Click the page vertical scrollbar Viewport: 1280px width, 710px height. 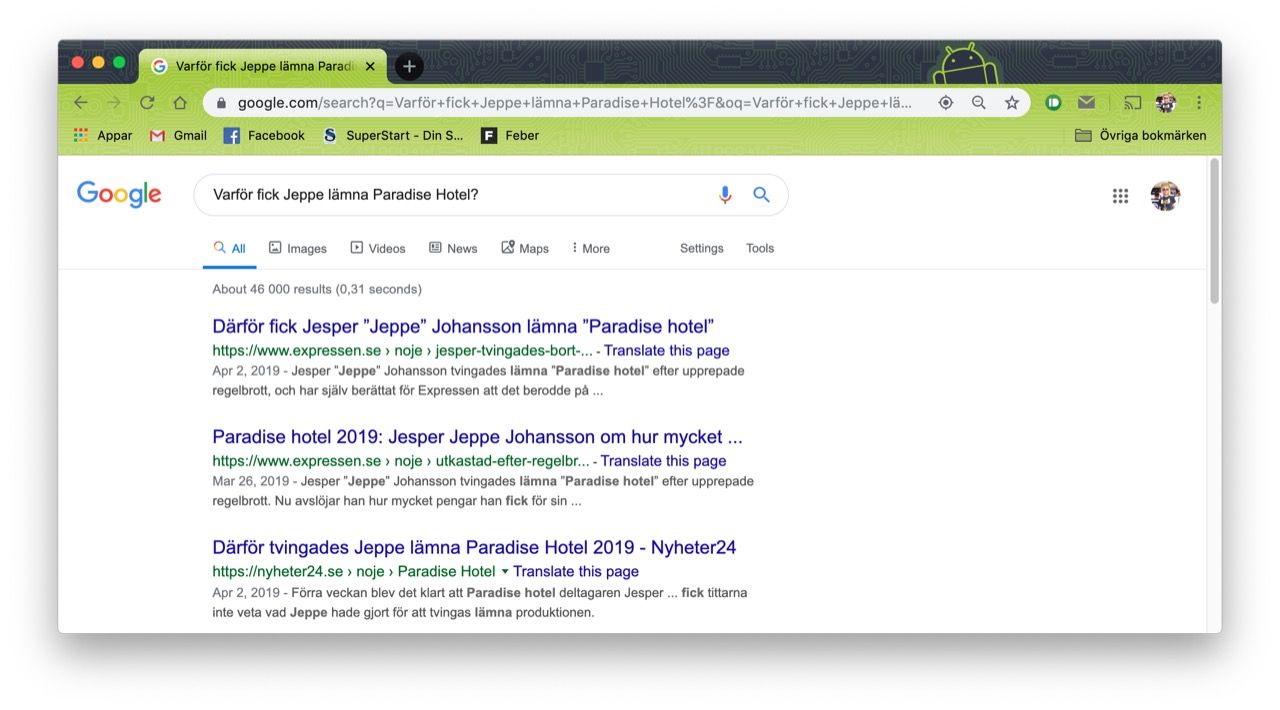click(x=1214, y=231)
